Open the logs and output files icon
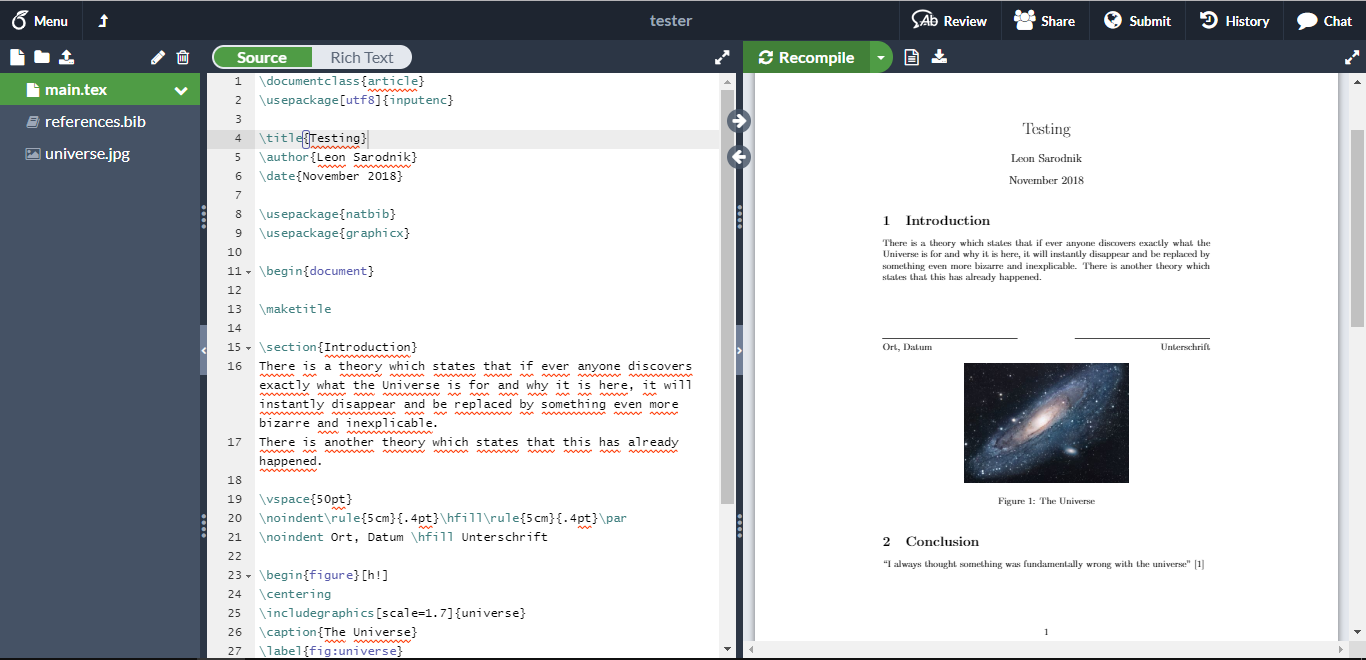This screenshot has width=1366, height=660. (x=911, y=58)
